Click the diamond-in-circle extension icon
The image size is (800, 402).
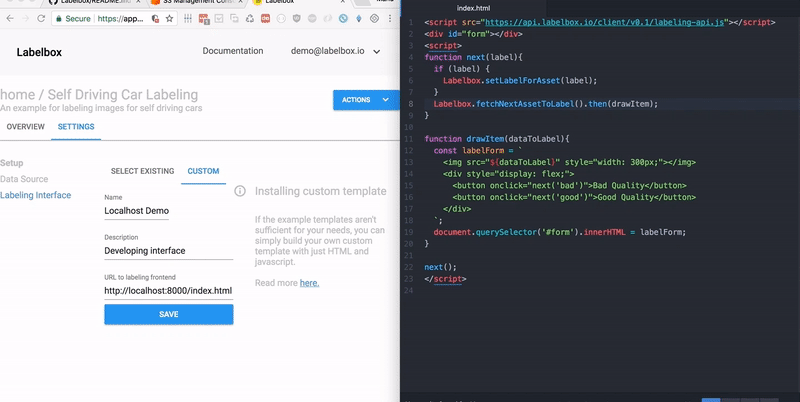coord(374,19)
